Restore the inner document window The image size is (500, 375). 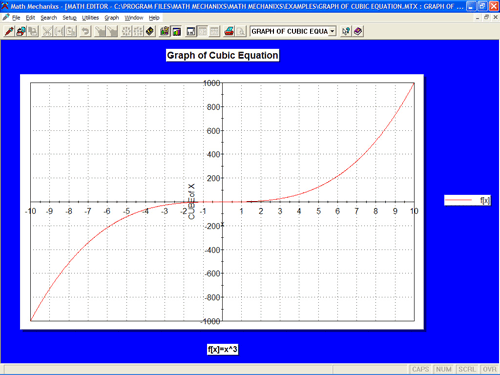tap(486, 17)
